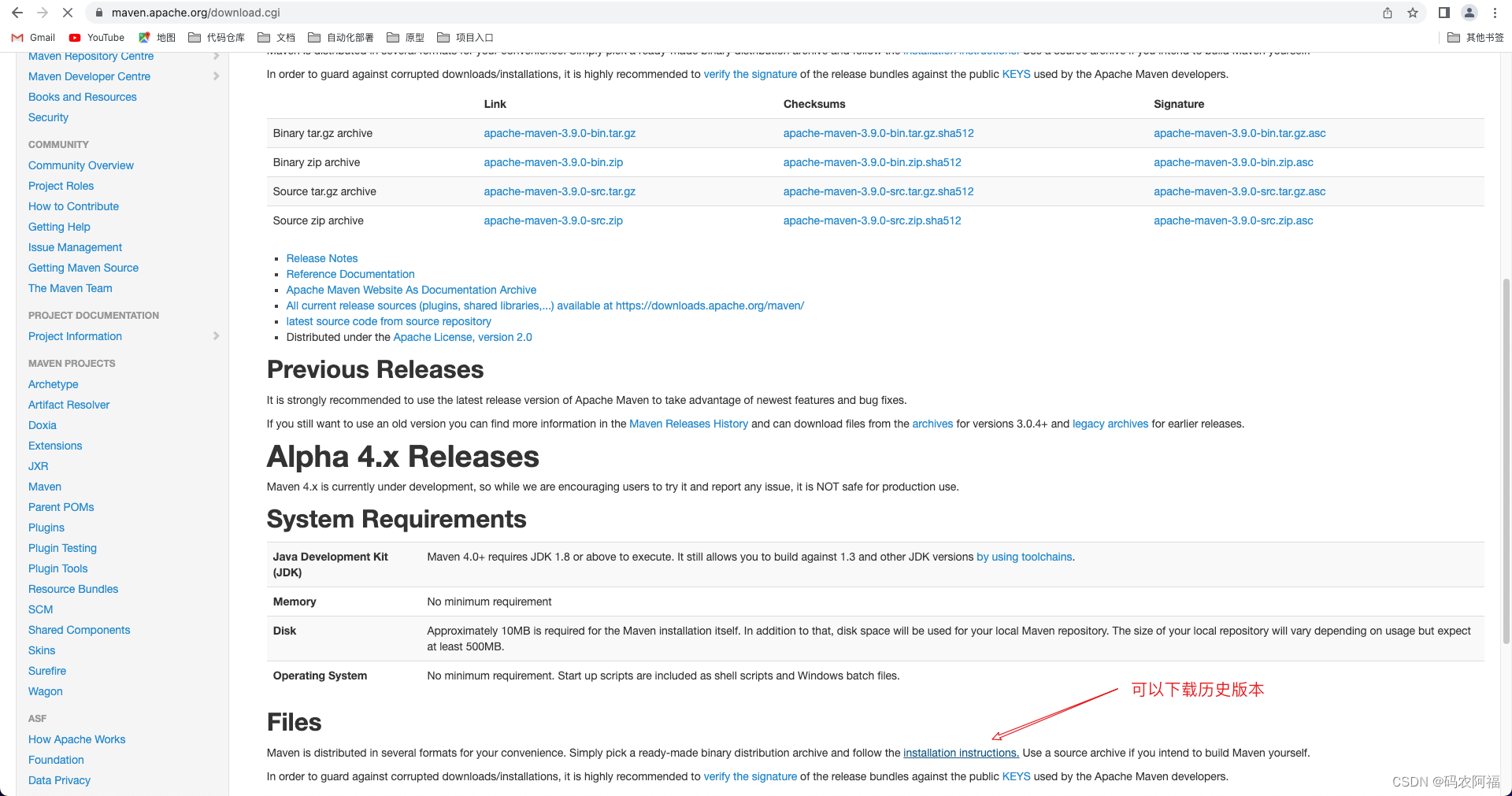This screenshot has width=1512, height=796.
Task: Open Apache Maven Website As Documentation Archive
Action: point(411,290)
